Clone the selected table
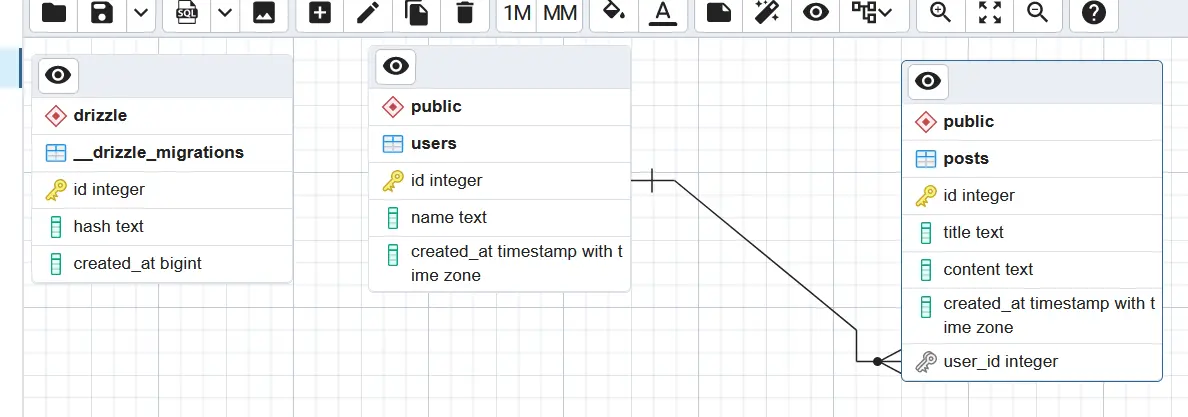The height and width of the screenshot is (417, 1188). pyautogui.click(x=417, y=13)
